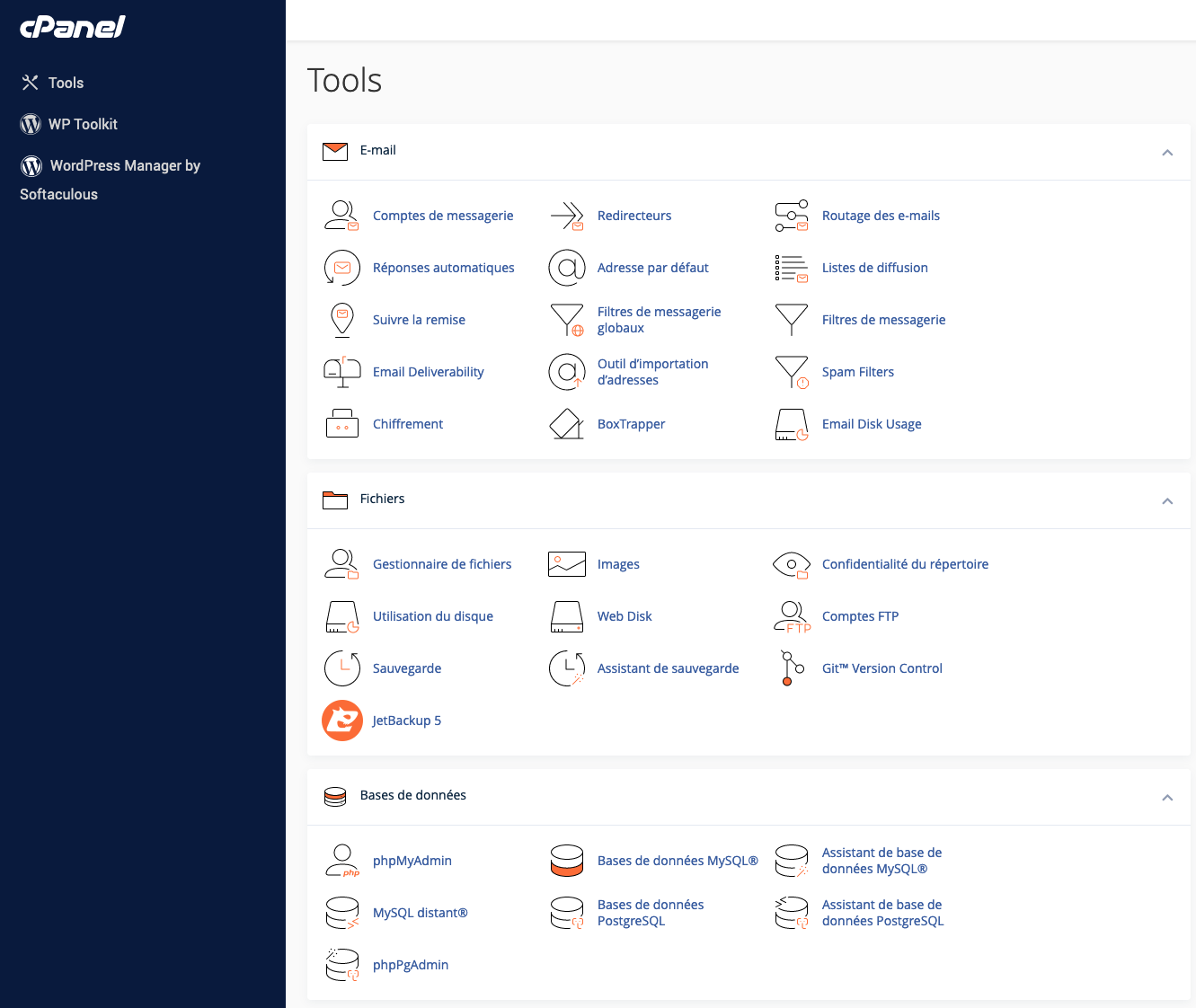Click the Git Version Control link
Screen dimensions: 1196x1008
(x=882, y=668)
